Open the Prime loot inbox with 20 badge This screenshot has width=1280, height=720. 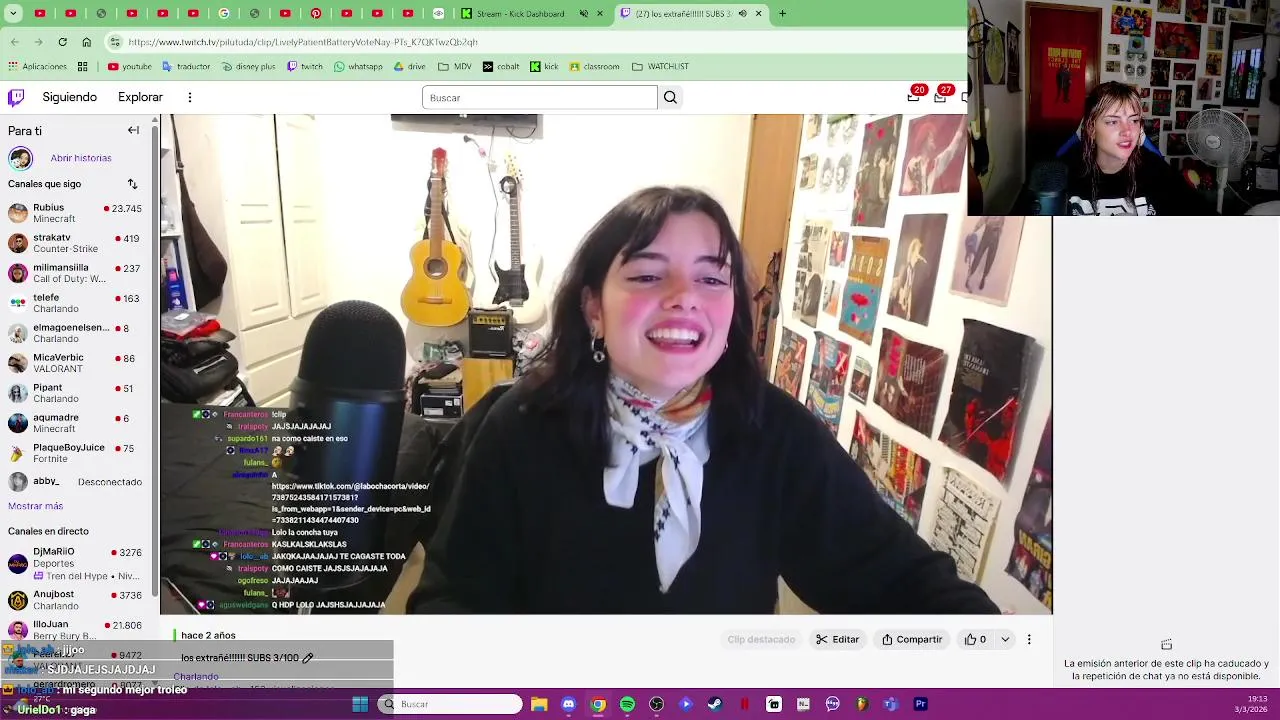914,97
